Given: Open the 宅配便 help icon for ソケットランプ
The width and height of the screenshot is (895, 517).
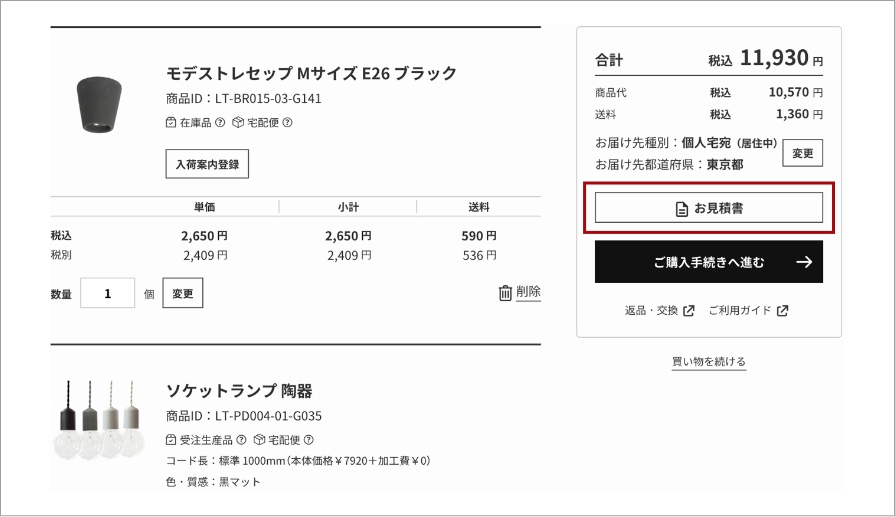Looking at the screenshot, I should click(x=308, y=439).
